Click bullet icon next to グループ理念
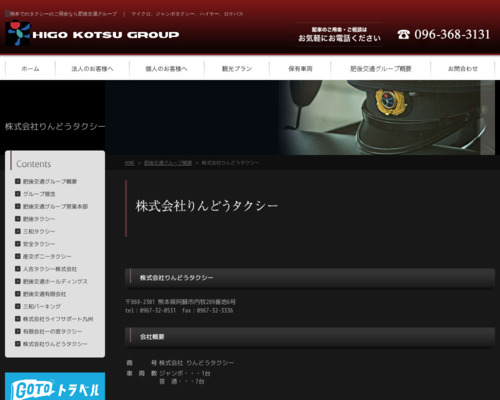 pos(18,194)
